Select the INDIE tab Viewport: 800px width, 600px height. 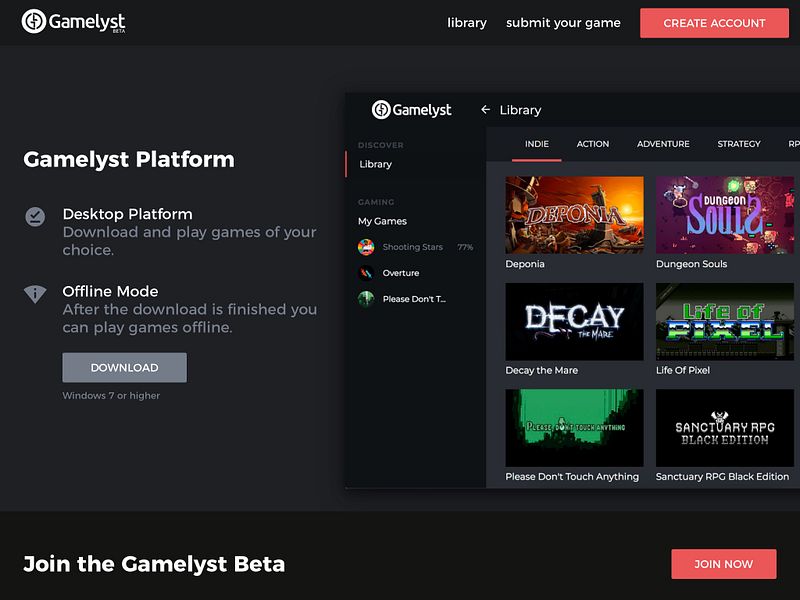536,144
